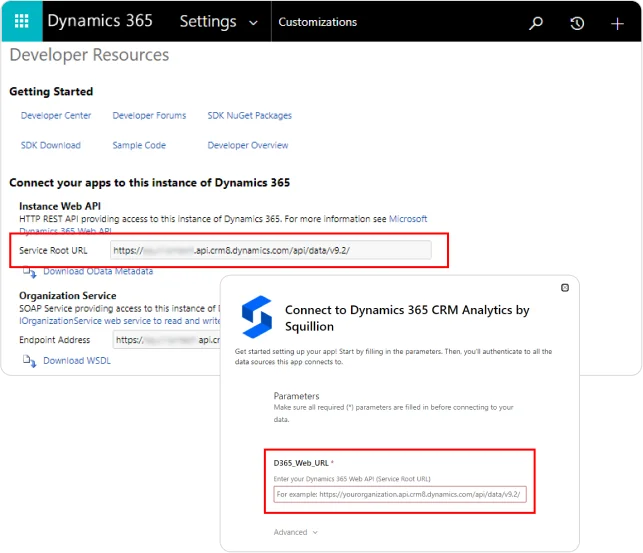Open SDK Download link
643x553 pixels.
pos(51,145)
